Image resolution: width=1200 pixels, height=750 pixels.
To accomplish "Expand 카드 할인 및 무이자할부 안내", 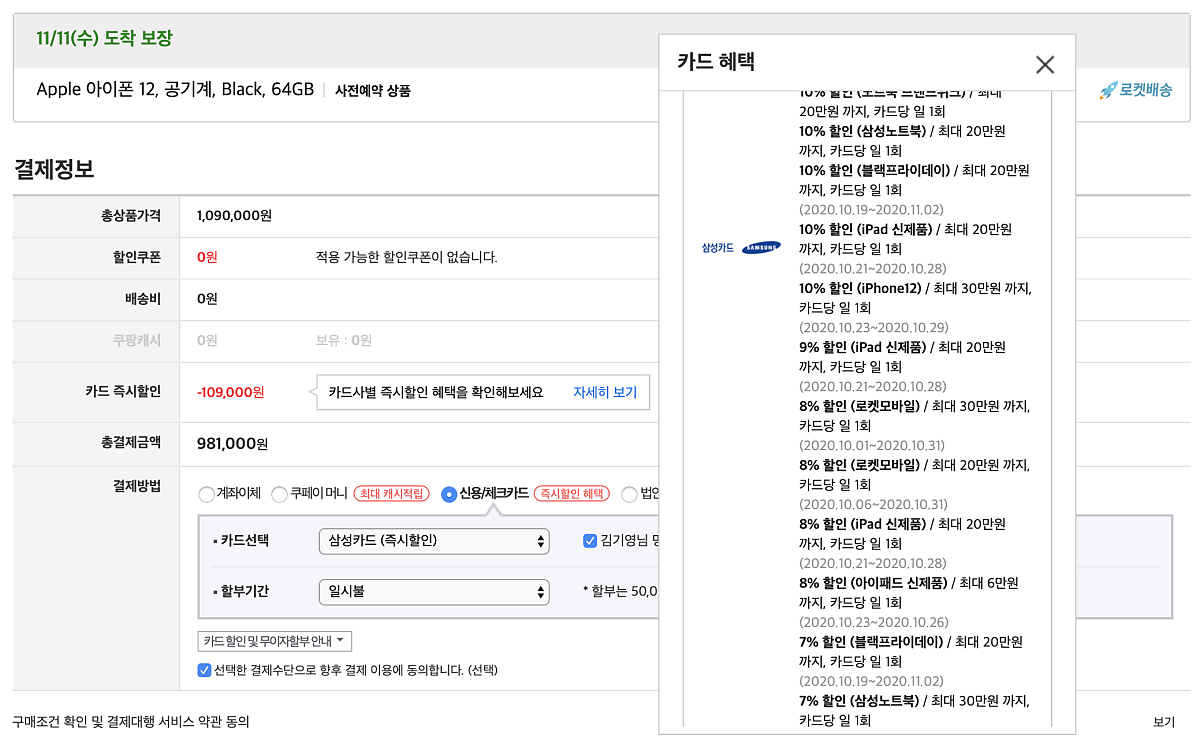I will (x=275, y=641).
